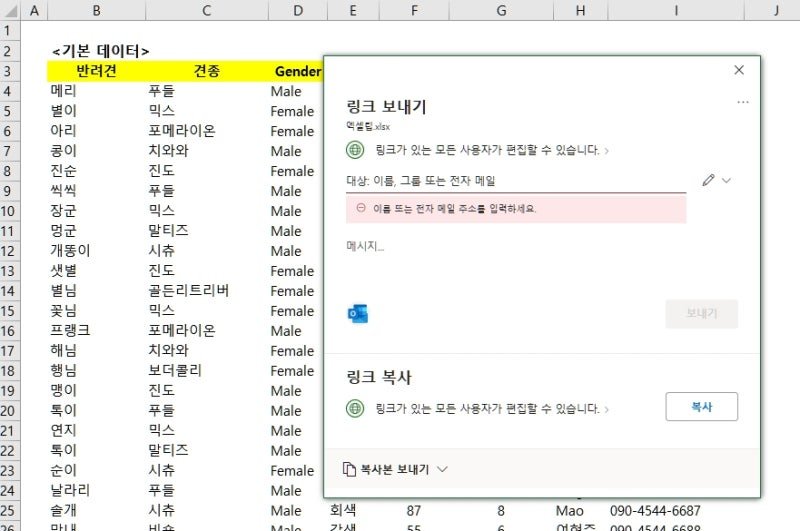This screenshot has height=531, width=800.
Task: Click the globe icon under 링크 복사
Action: (355, 408)
